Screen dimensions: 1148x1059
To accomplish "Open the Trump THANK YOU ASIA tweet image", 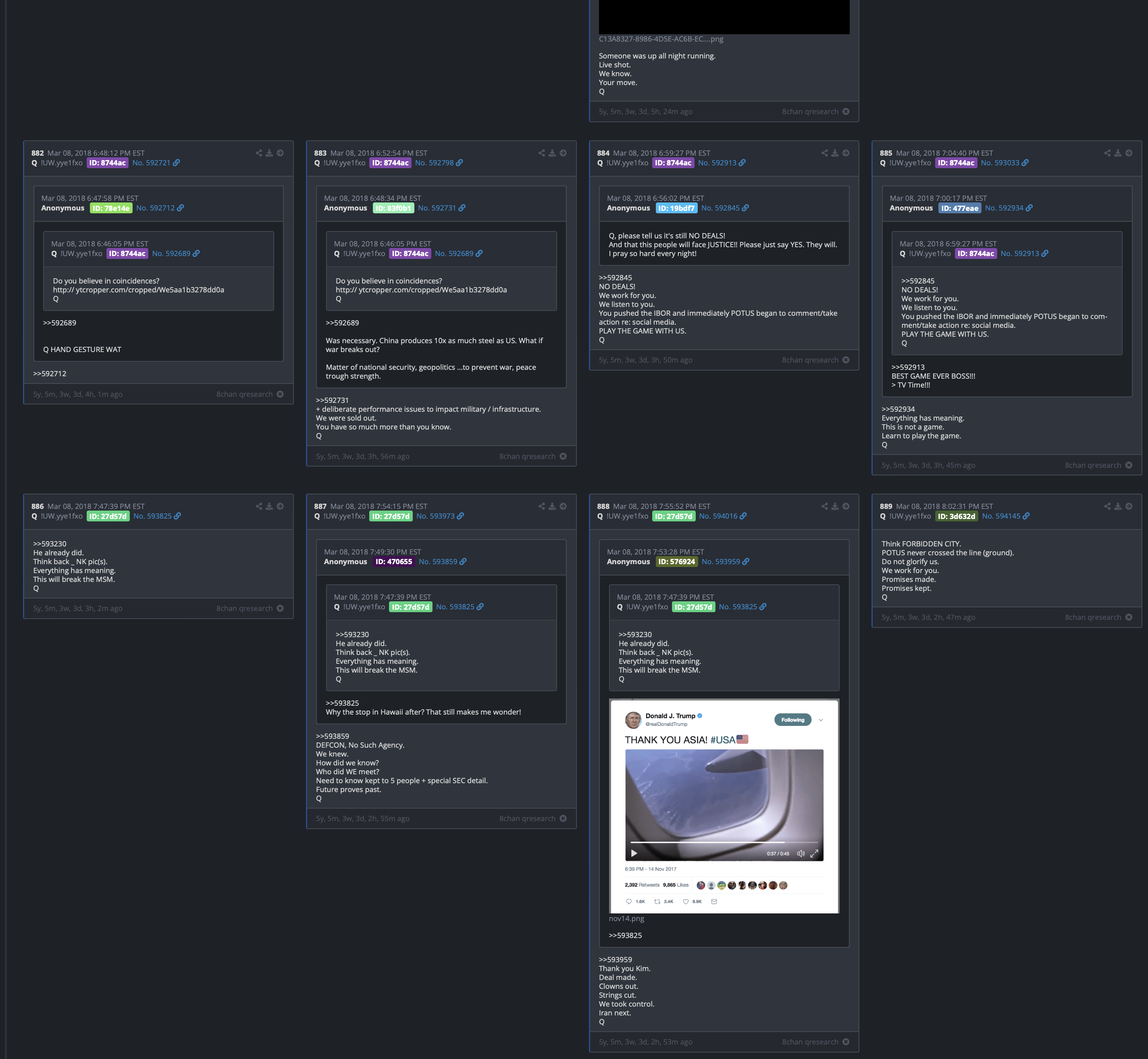I will (724, 806).
